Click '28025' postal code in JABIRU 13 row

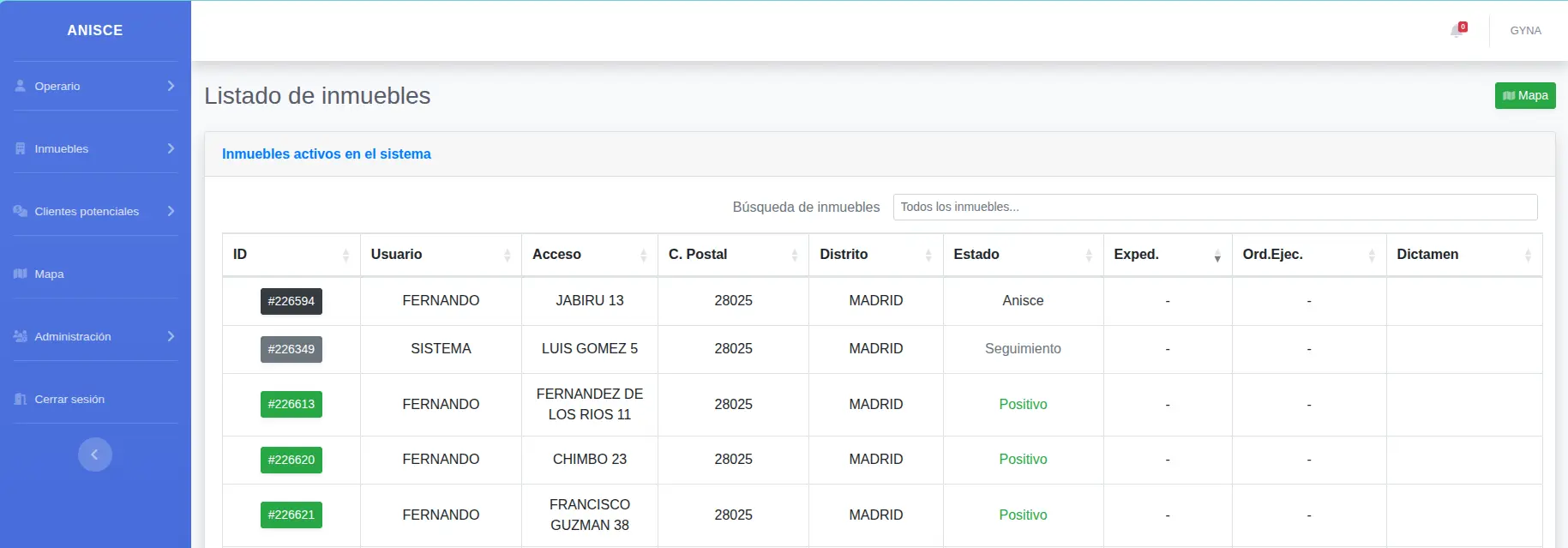(x=733, y=301)
